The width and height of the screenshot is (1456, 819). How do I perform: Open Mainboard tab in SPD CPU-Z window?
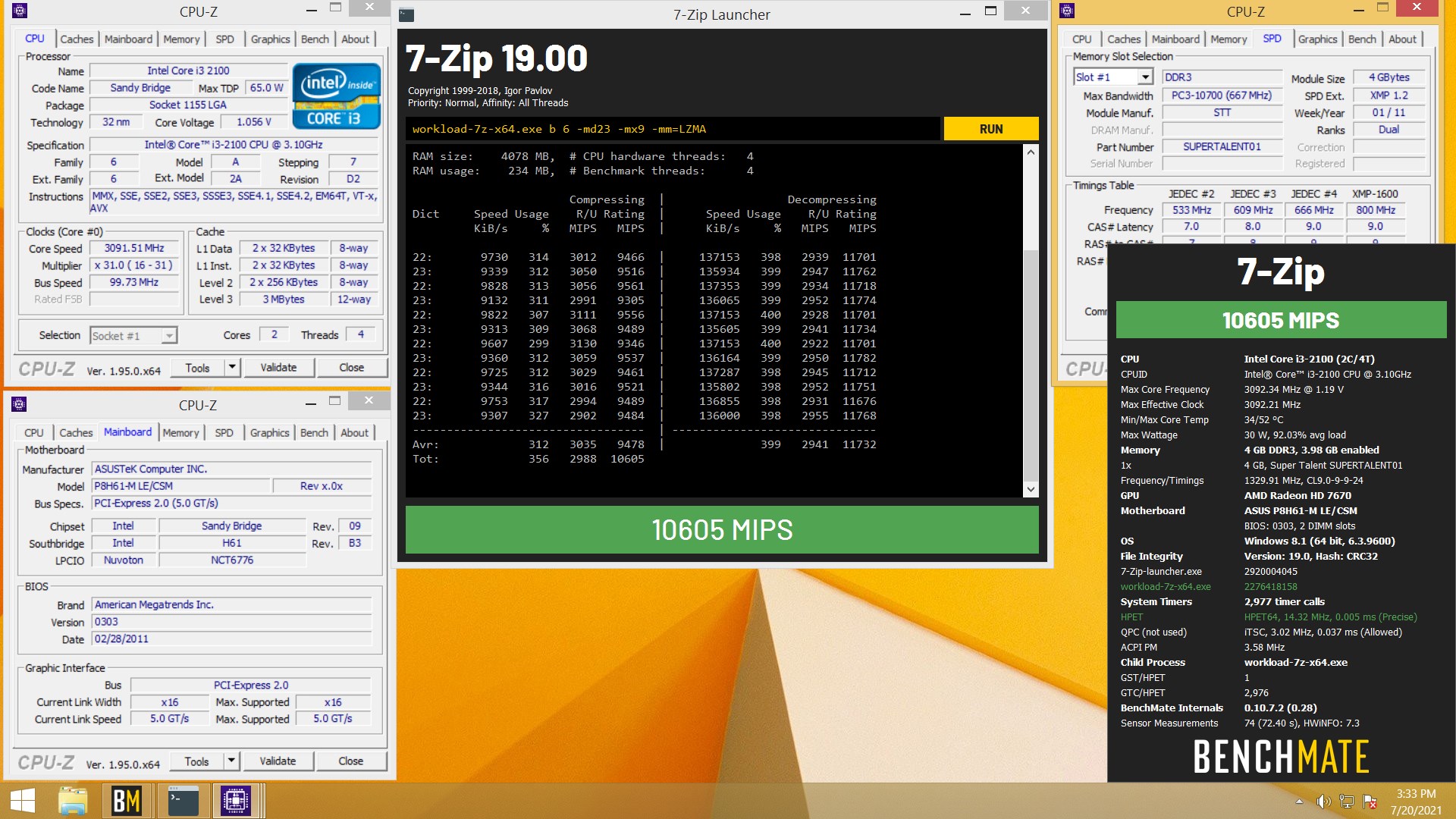[1175, 39]
